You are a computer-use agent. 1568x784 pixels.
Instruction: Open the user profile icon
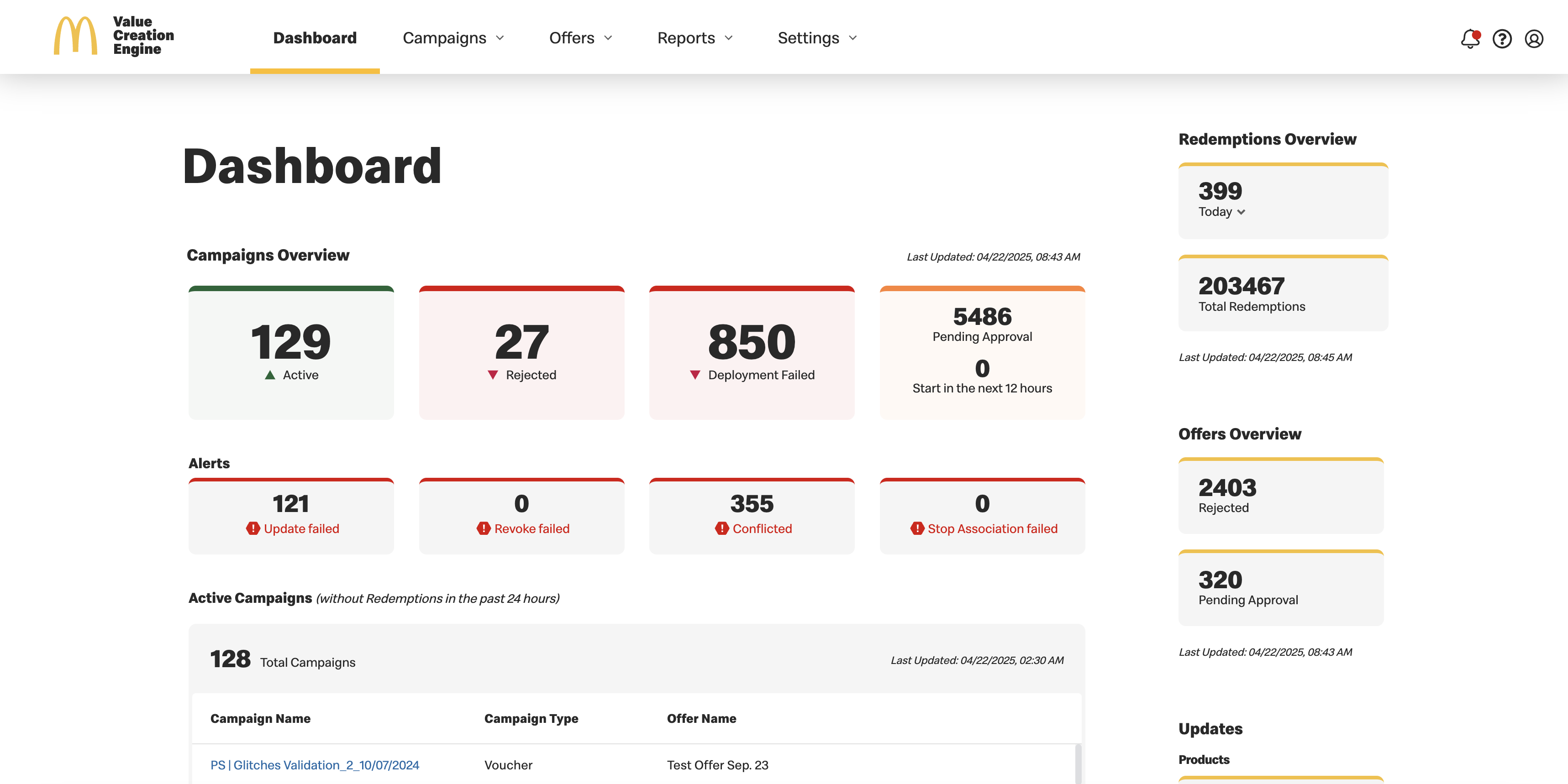1533,38
